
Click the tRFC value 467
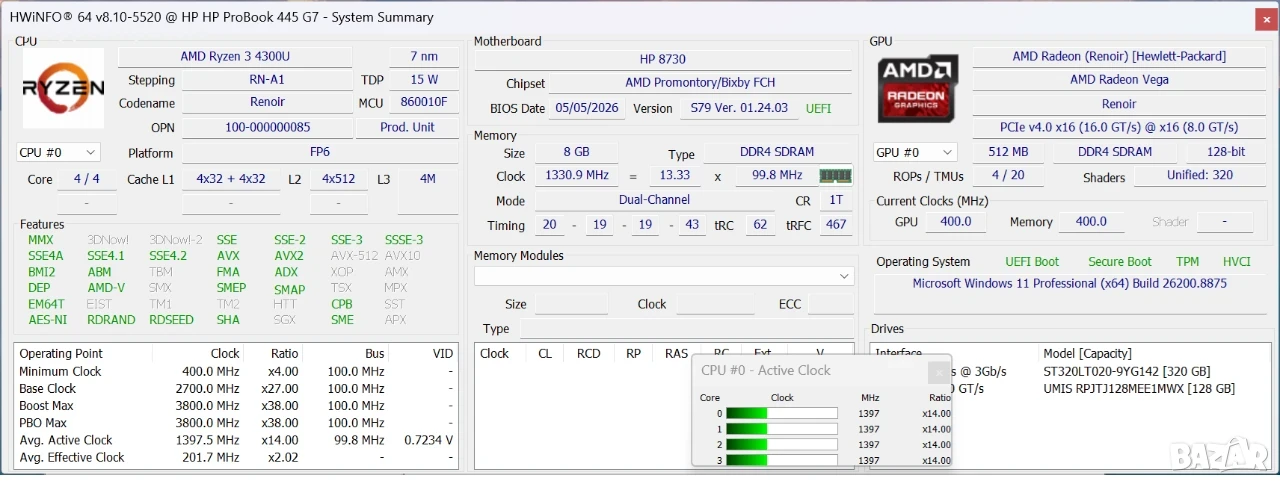point(835,225)
